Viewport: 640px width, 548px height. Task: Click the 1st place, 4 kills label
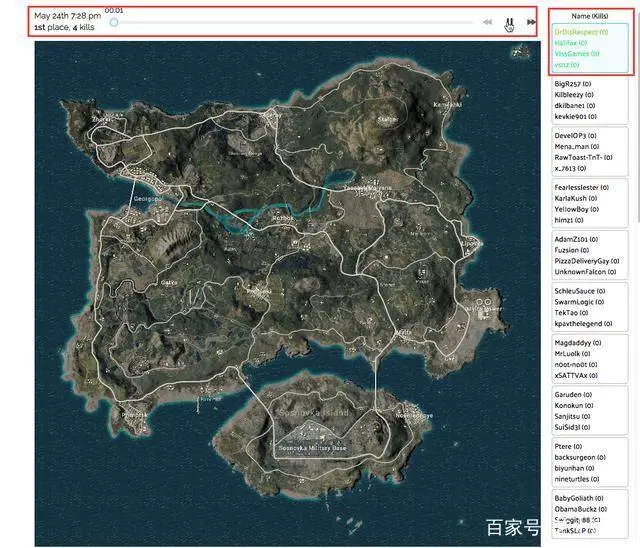64,27
